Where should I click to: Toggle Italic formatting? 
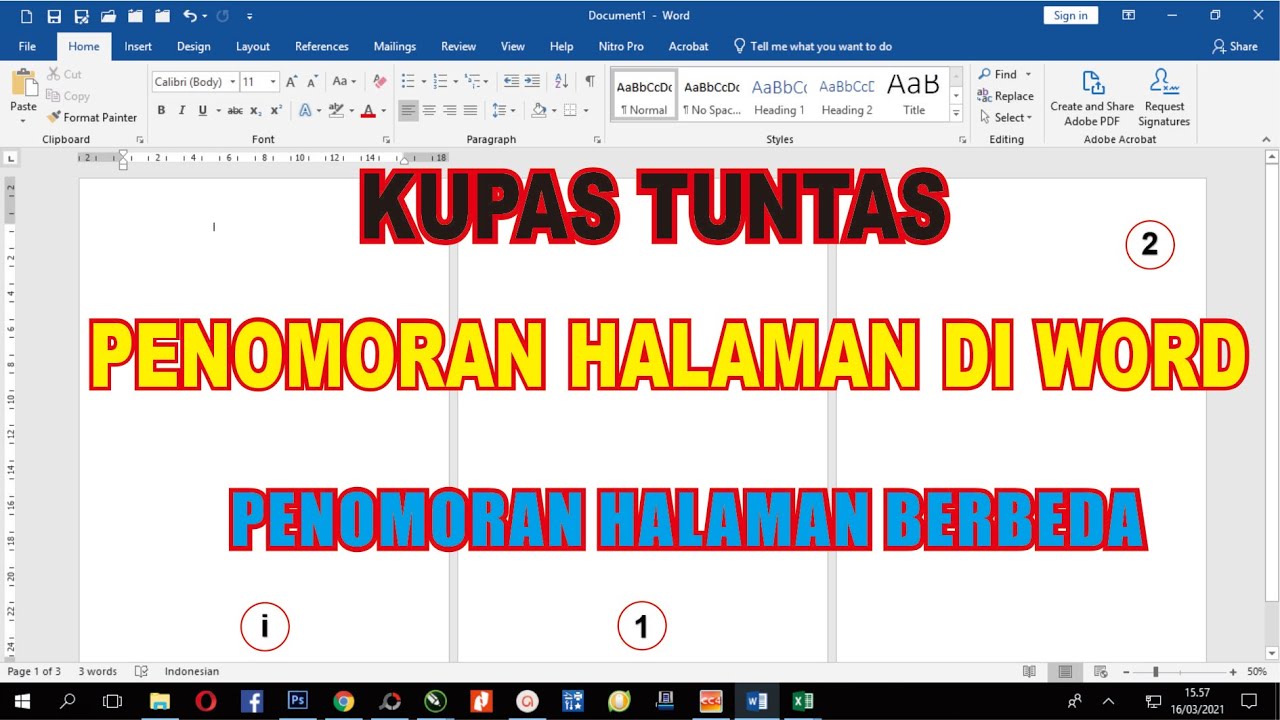tap(181, 111)
